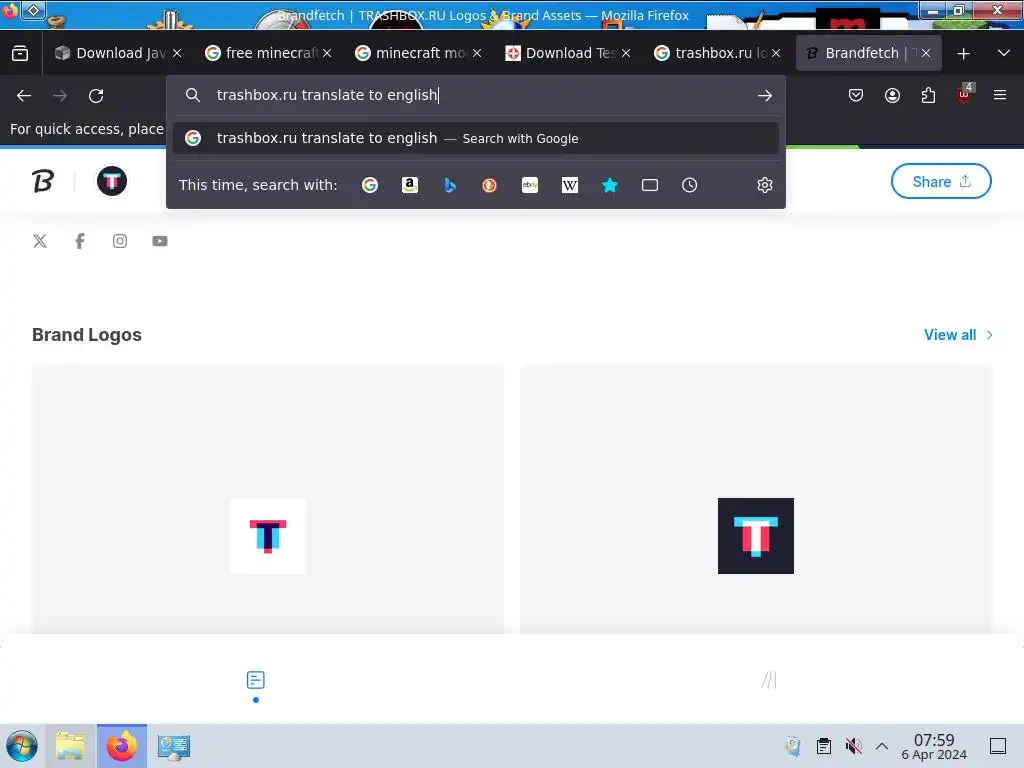Image resolution: width=1024 pixels, height=768 pixels.
Task: Search with Amazon from the one-off search row
Action: pos(409,185)
